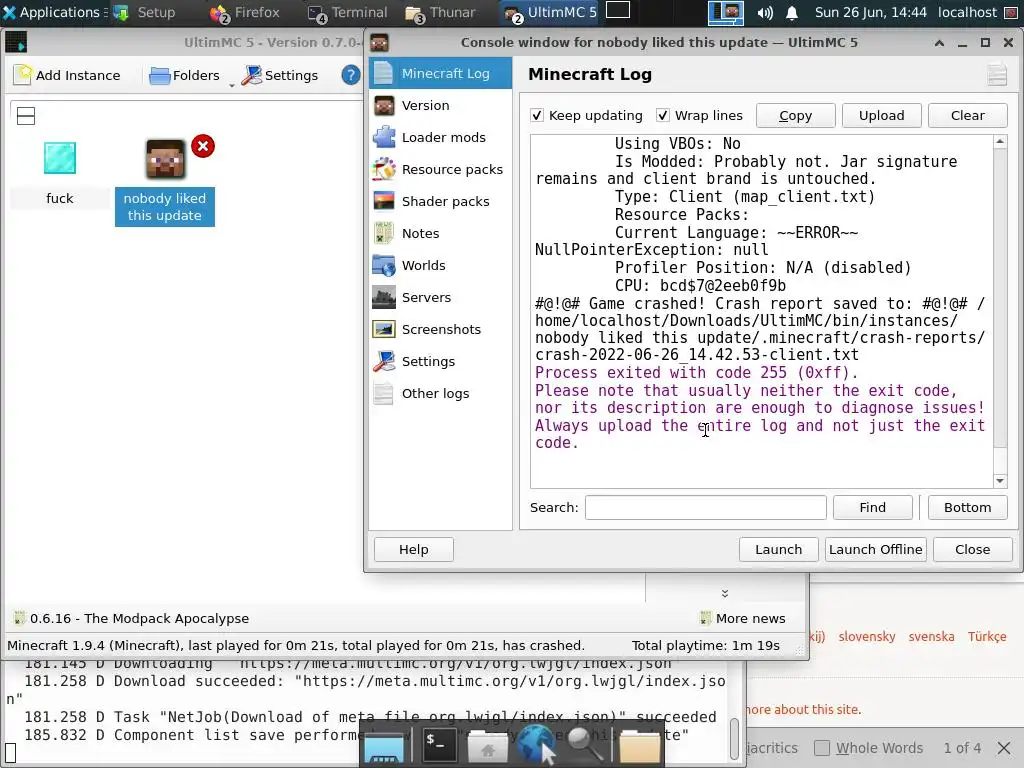Open the web browser globe dock icon
The image size is (1024, 768).
click(x=537, y=744)
